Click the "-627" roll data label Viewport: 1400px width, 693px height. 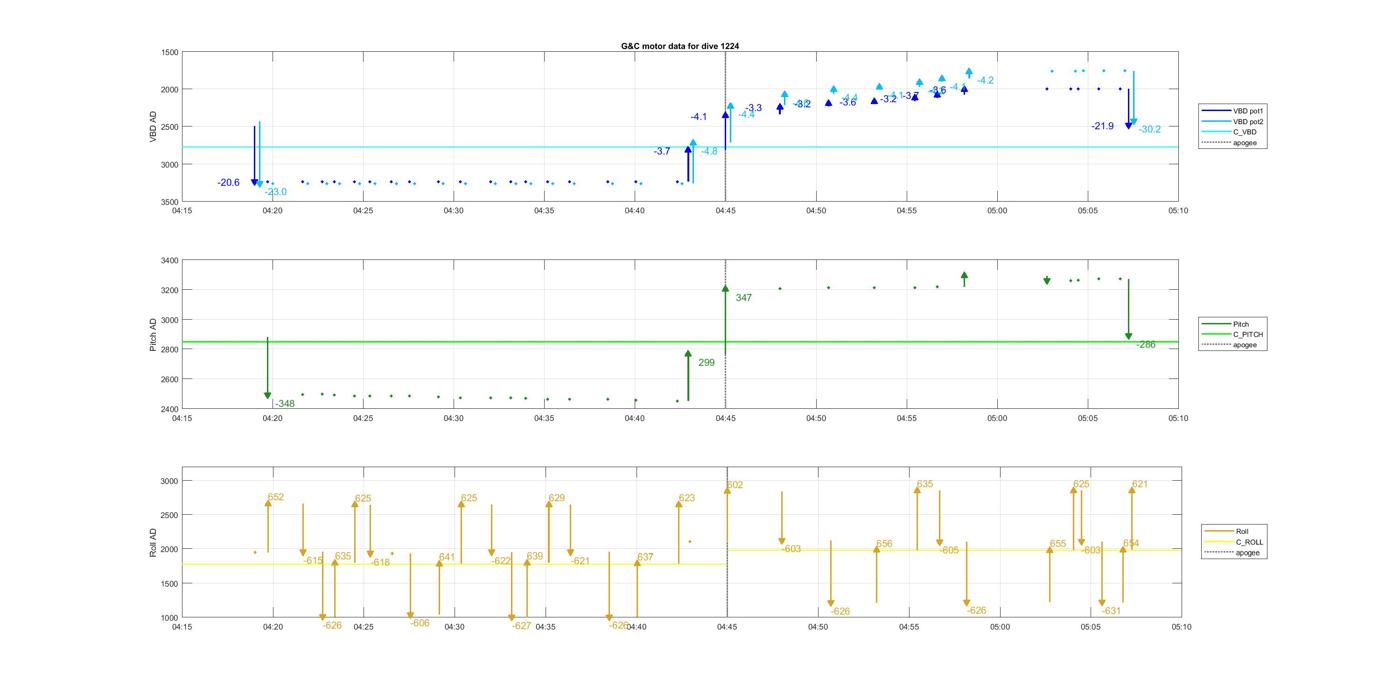pyautogui.click(x=522, y=626)
